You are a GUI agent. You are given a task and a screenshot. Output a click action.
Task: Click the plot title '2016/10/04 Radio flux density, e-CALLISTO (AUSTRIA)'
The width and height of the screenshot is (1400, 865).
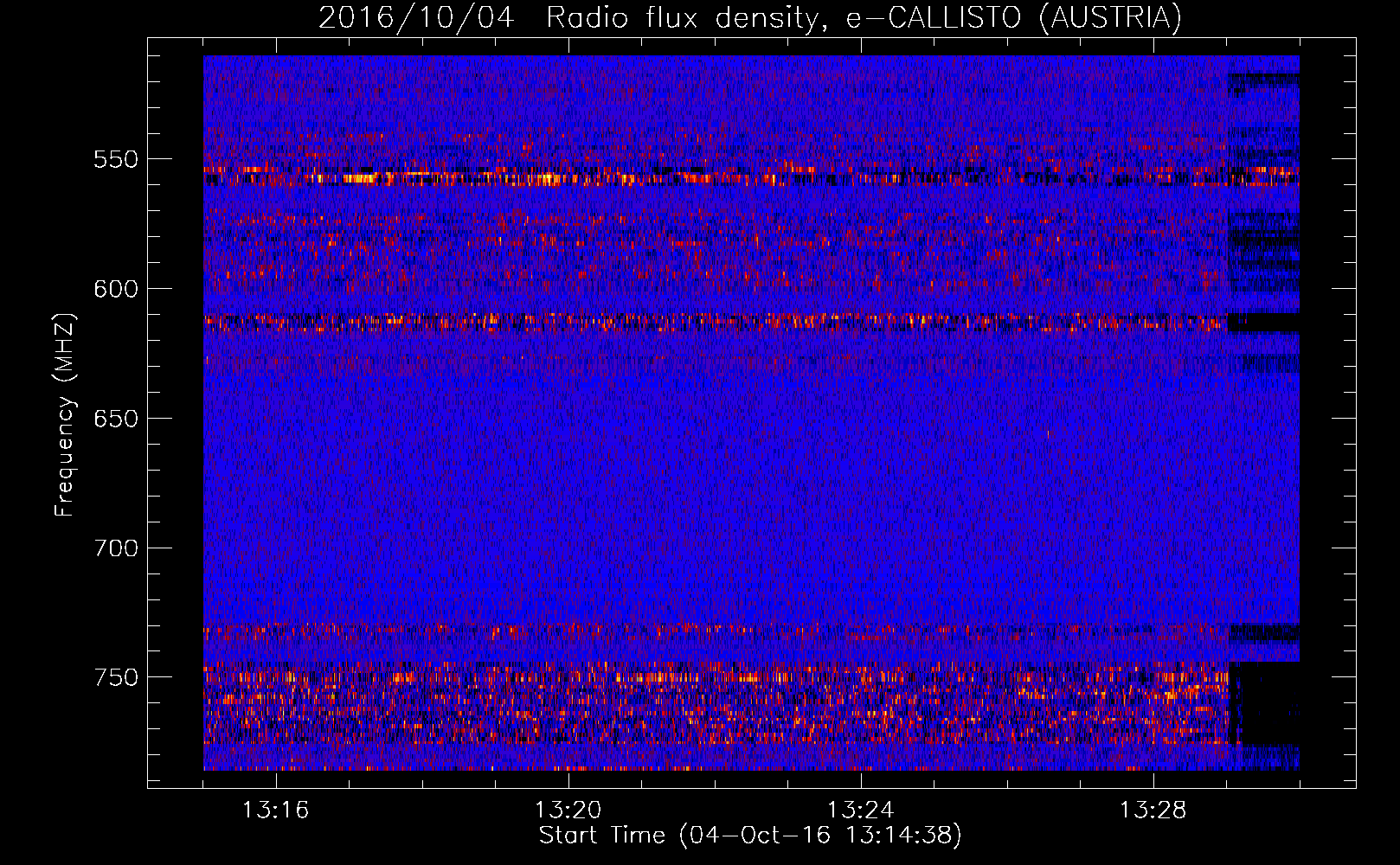pyautogui.click(x=750, y=17)
